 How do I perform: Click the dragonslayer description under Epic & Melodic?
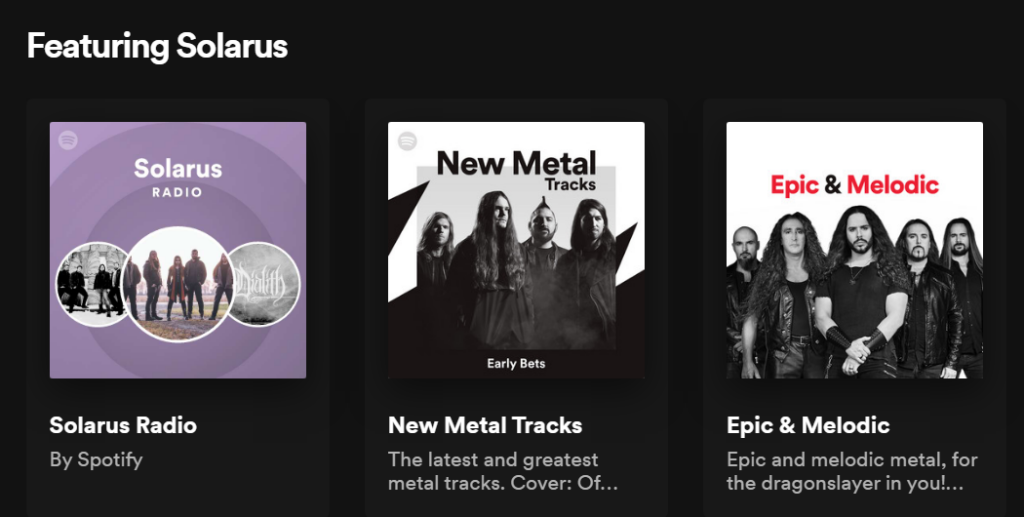pyautogui.click(x=852, y=471)
